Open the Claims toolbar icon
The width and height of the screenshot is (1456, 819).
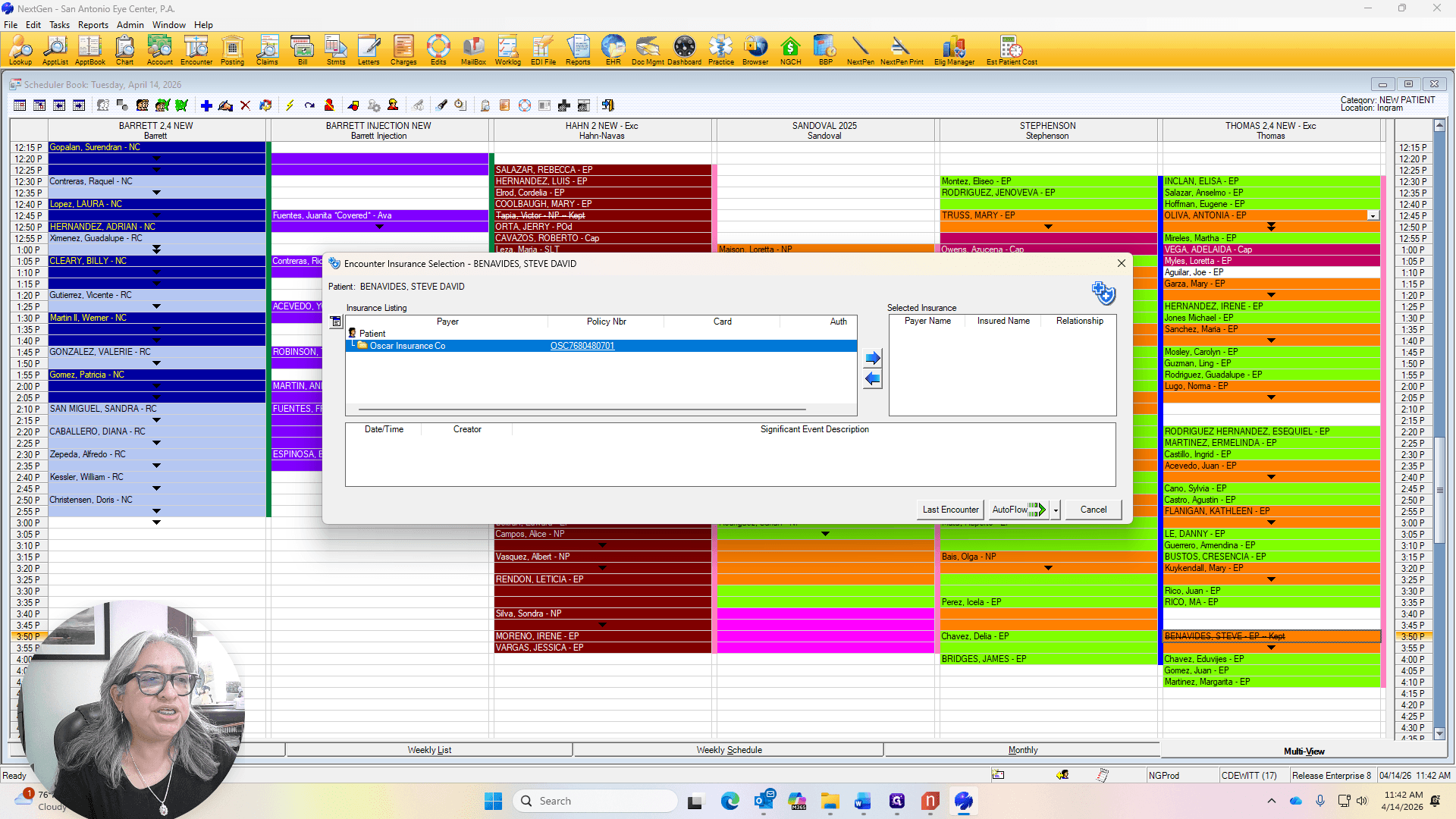pyautogui.click(x=267, y=50)
